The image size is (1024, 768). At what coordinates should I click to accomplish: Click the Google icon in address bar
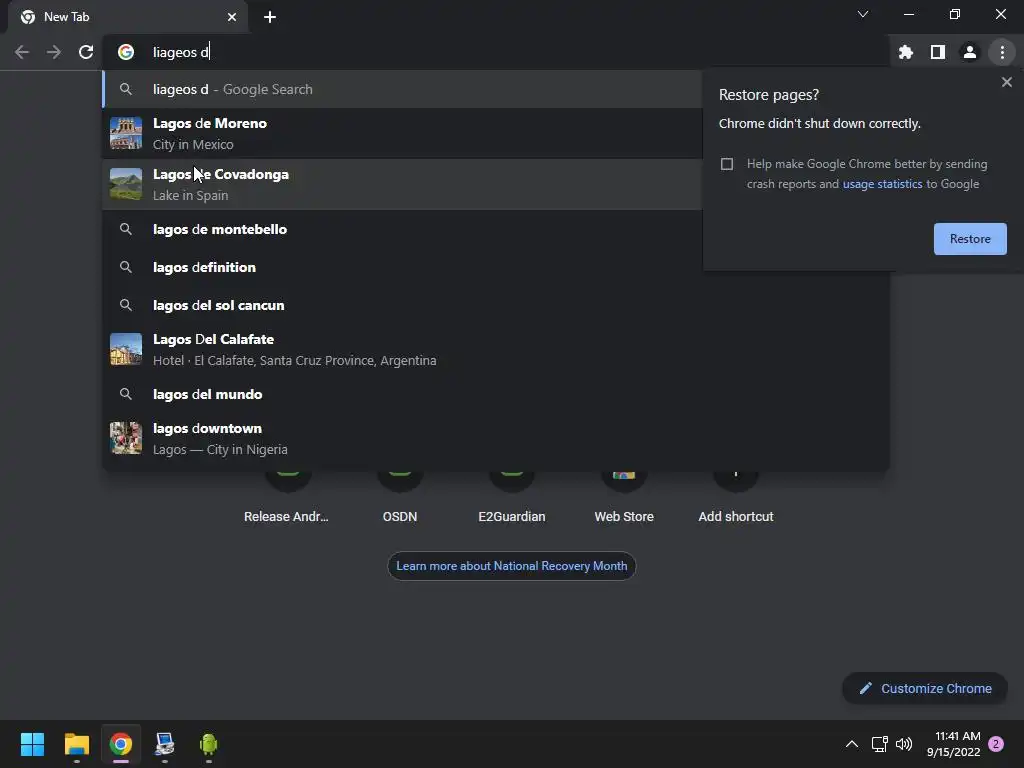click(125, 52)
